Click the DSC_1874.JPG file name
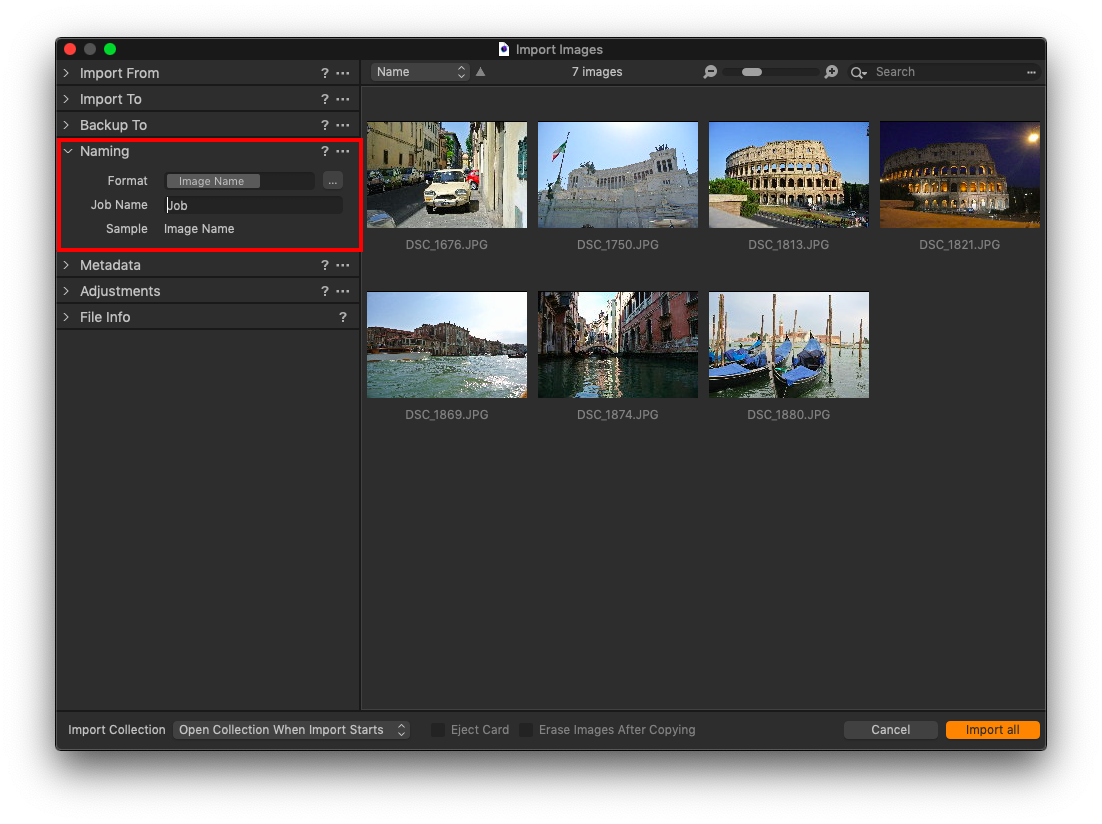 point(618,415)
